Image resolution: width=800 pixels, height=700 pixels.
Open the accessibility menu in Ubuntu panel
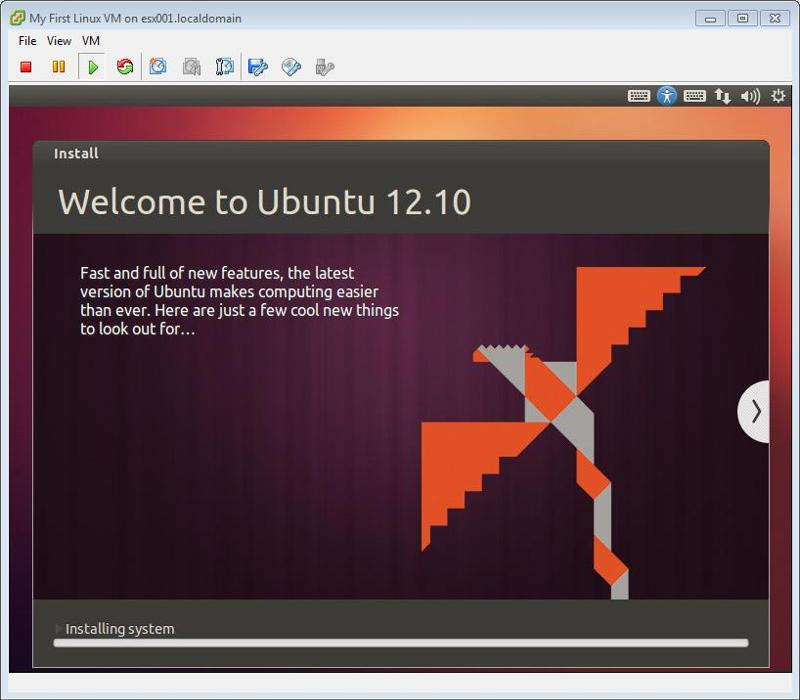[x=667, y=96]
